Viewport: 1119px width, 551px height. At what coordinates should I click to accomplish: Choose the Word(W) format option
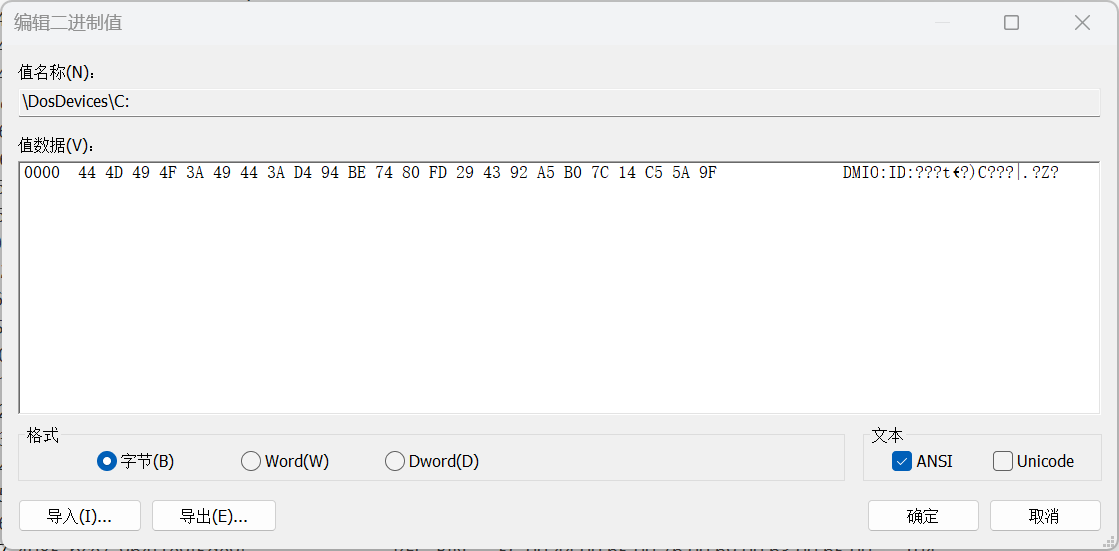(251, 461)
